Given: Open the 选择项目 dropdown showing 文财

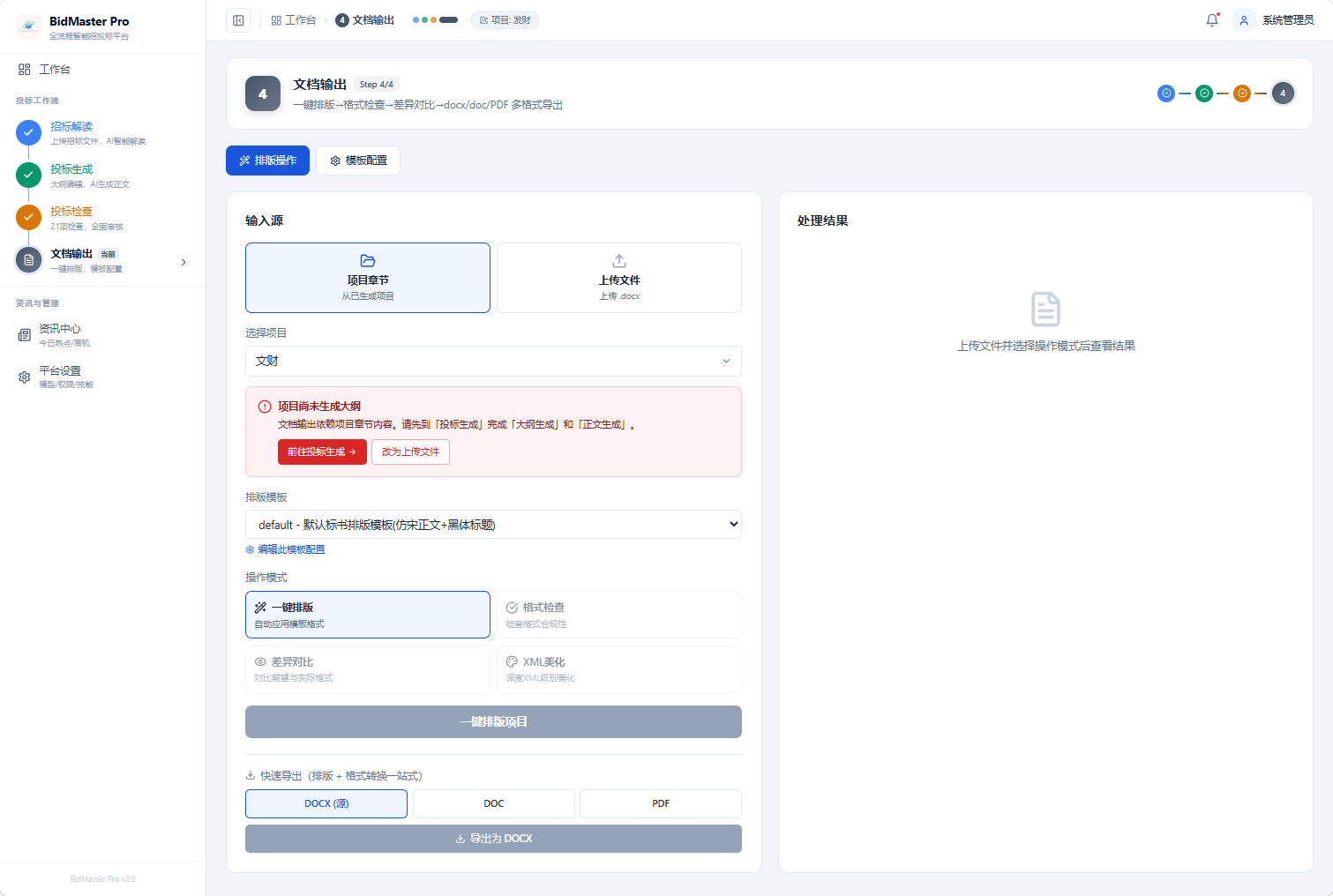Looking at the screenshot, I should pos(493,361).
